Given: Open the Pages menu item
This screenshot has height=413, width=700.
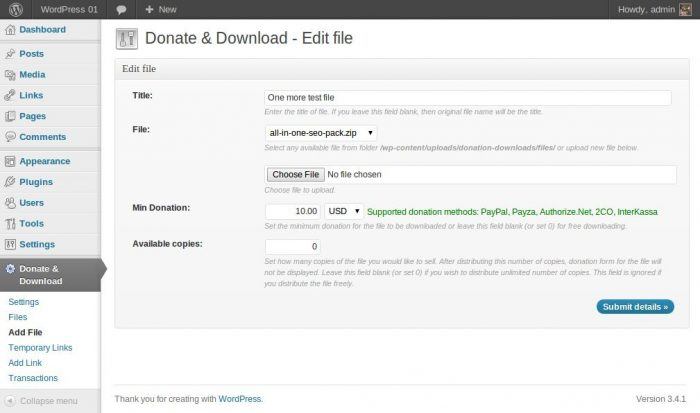Looking at the screenshot, I should (x=33, y=117).
